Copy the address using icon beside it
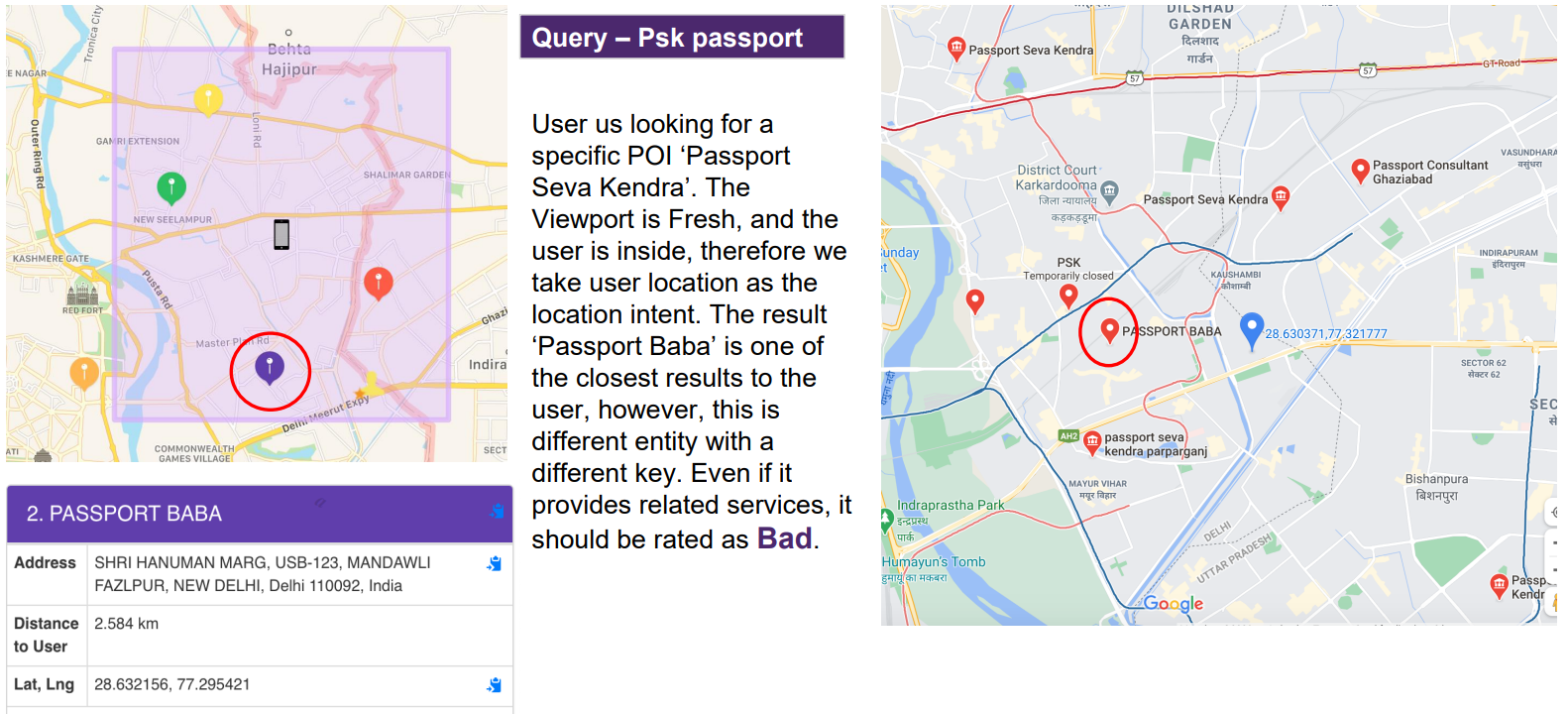1568x714 pixels. point(494,563)
